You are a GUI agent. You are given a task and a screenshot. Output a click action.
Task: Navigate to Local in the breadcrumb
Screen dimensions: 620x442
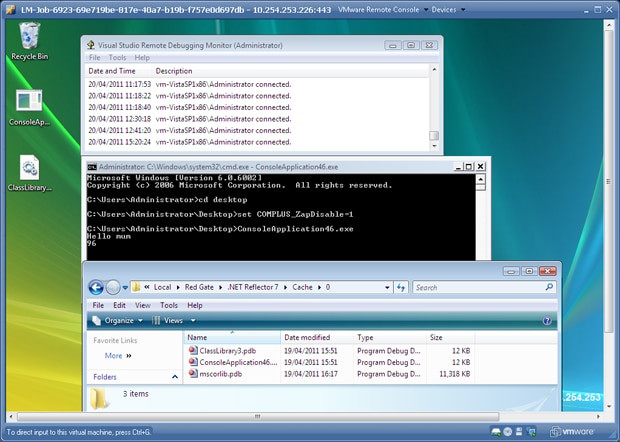(x=163, y=287)
